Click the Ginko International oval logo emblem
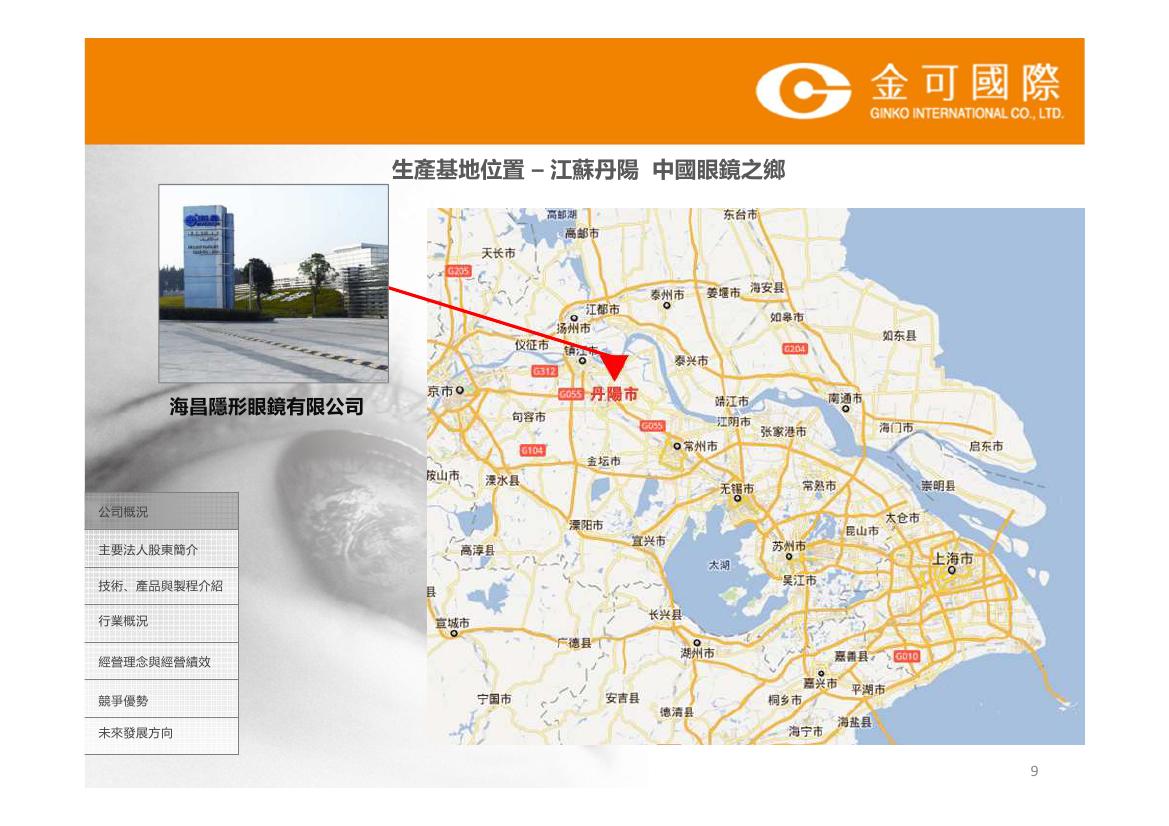1169x826 pixels. tap(803, 91)
